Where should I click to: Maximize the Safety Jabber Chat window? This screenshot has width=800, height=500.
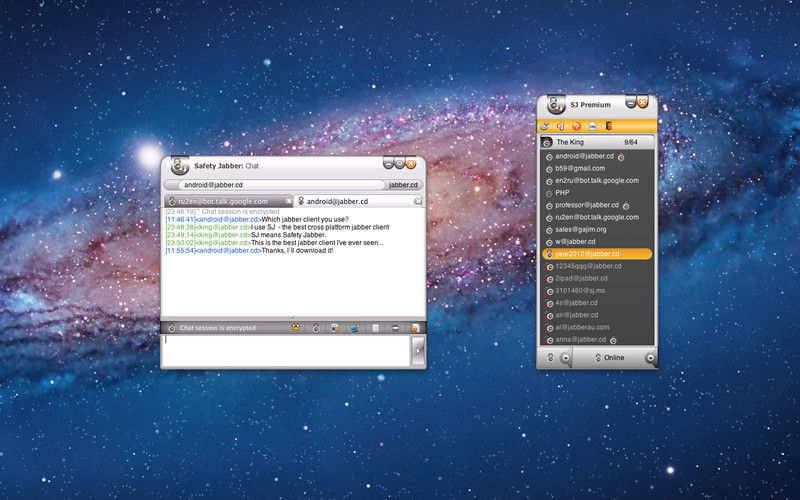(399, 163)
